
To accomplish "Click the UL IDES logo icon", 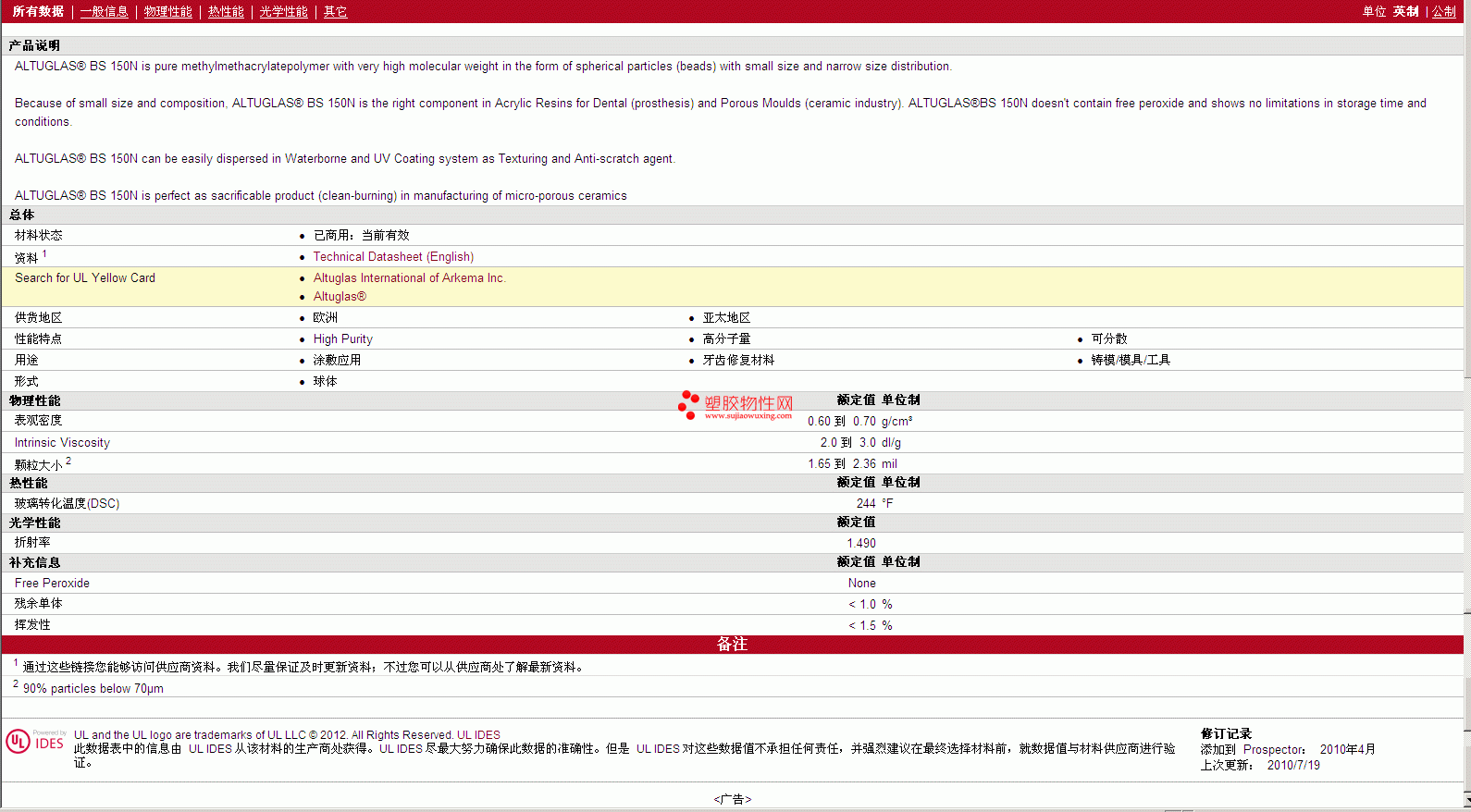I will click(x=35, y=742).
